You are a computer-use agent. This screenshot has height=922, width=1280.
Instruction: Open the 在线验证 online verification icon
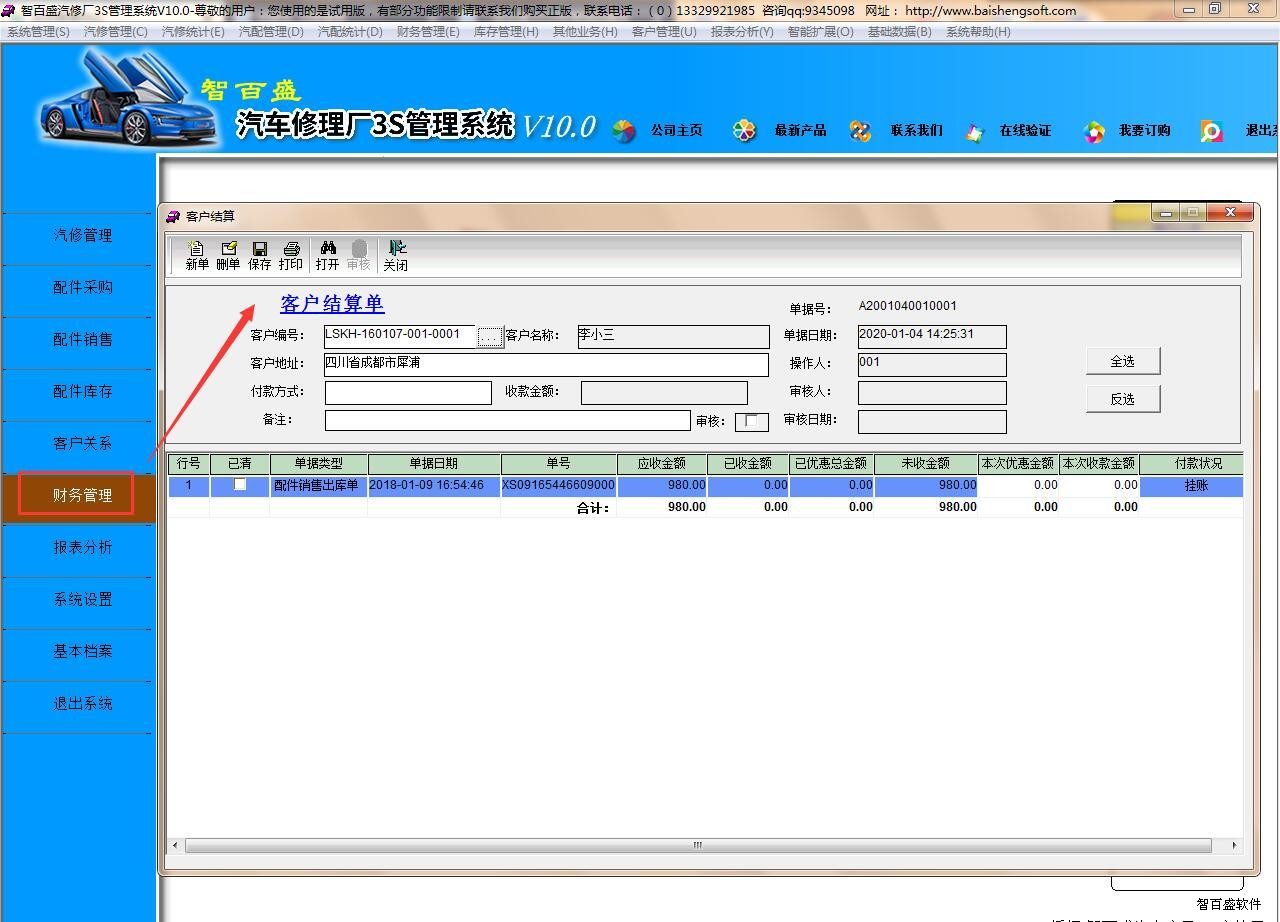pos(974,132)
